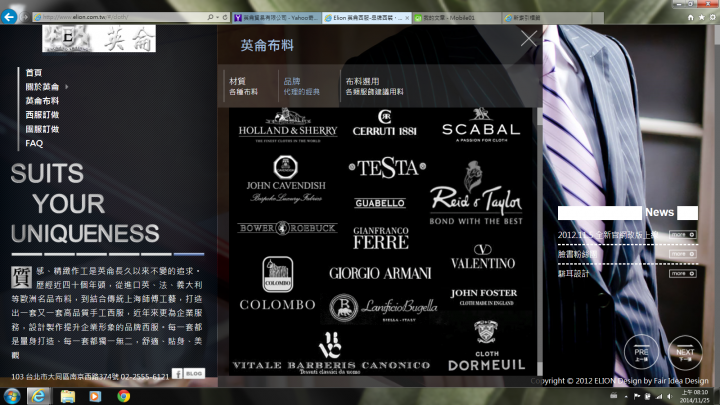Click the Colombo brand logo
Viewport: 720px width, 405px height.
point(277,284)
